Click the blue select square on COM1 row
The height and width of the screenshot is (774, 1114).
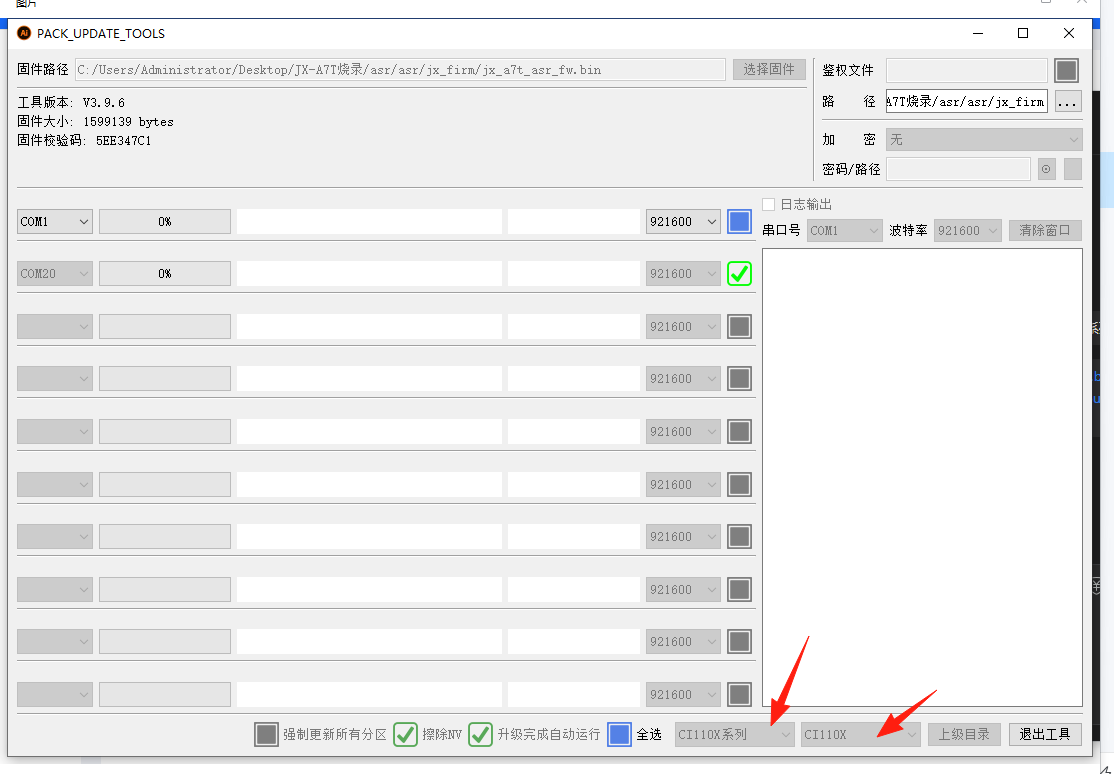739,221
